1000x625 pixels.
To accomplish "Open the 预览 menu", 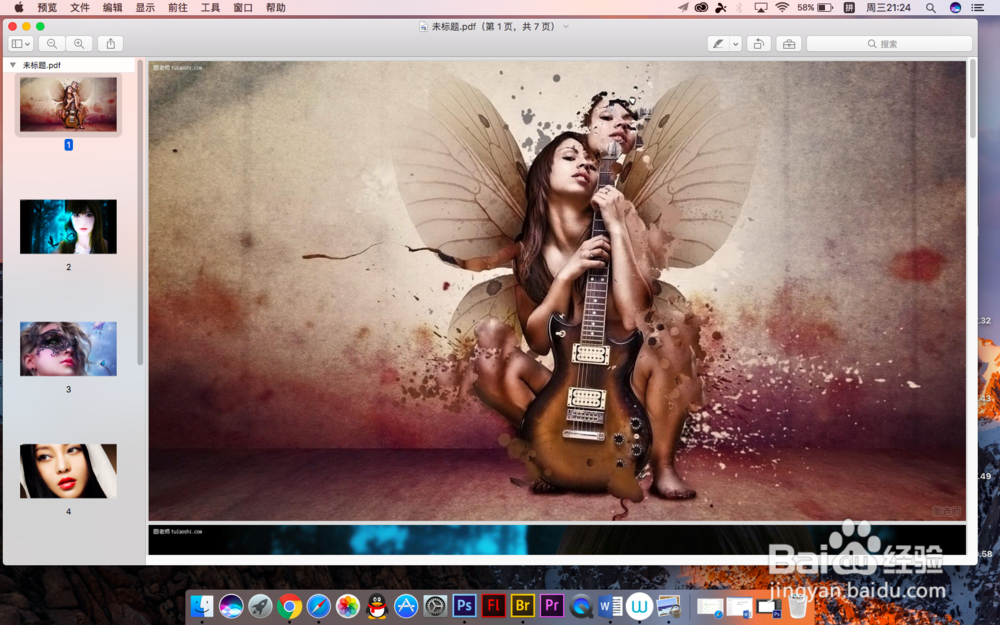I will coord(47,8).
